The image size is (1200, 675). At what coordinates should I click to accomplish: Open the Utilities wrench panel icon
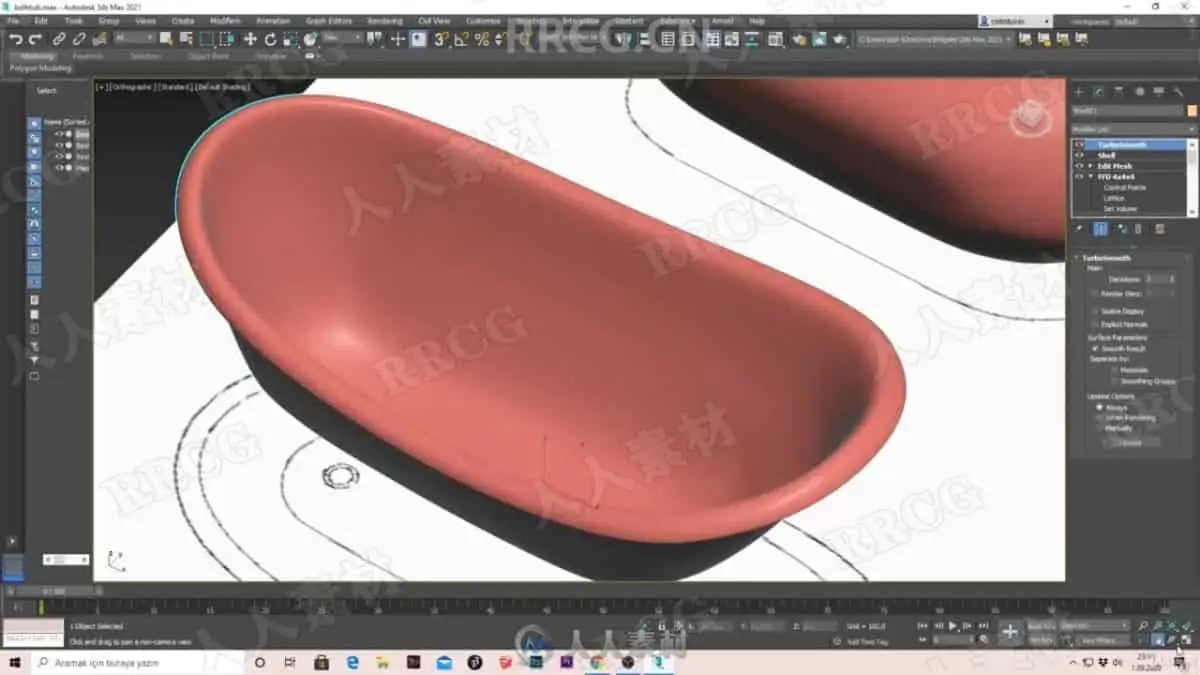[x=1179, y=92]
